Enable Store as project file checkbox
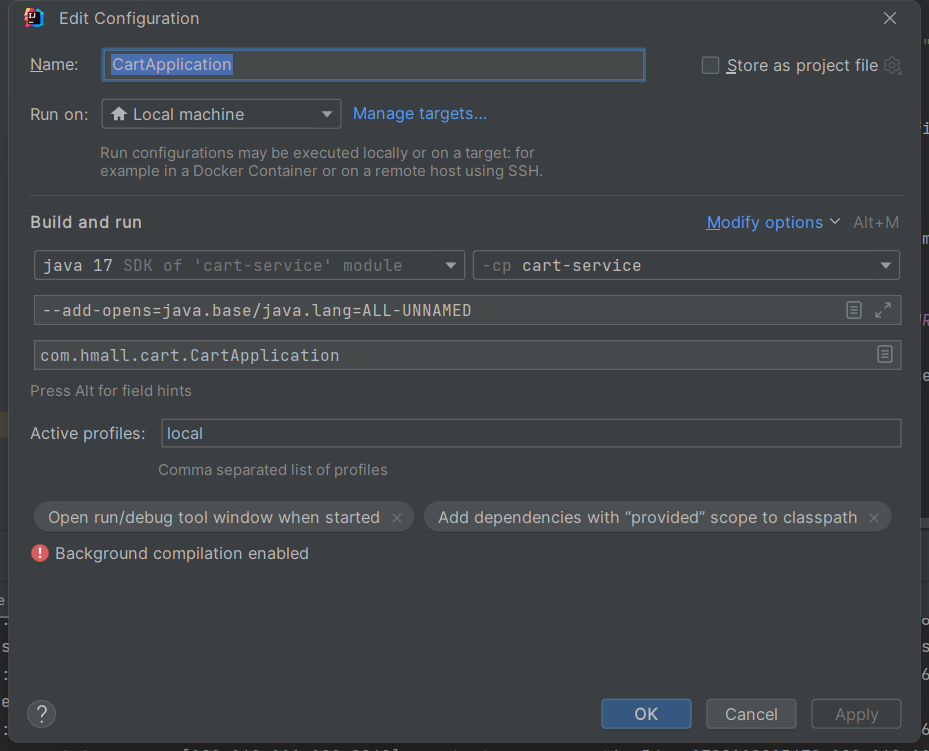Image resolution: width=929 pixels, height=751 pixels. point(710,66)
